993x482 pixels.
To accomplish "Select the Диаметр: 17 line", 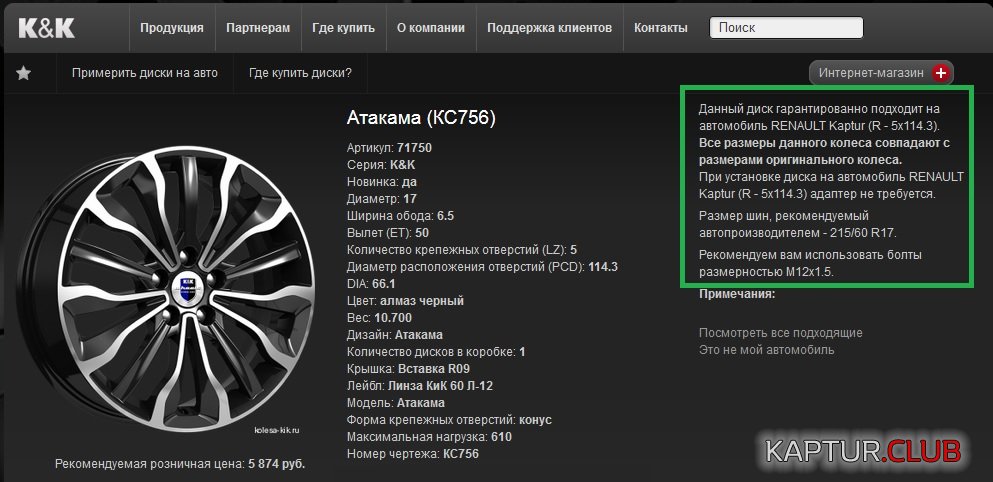I will coord(382,199).
